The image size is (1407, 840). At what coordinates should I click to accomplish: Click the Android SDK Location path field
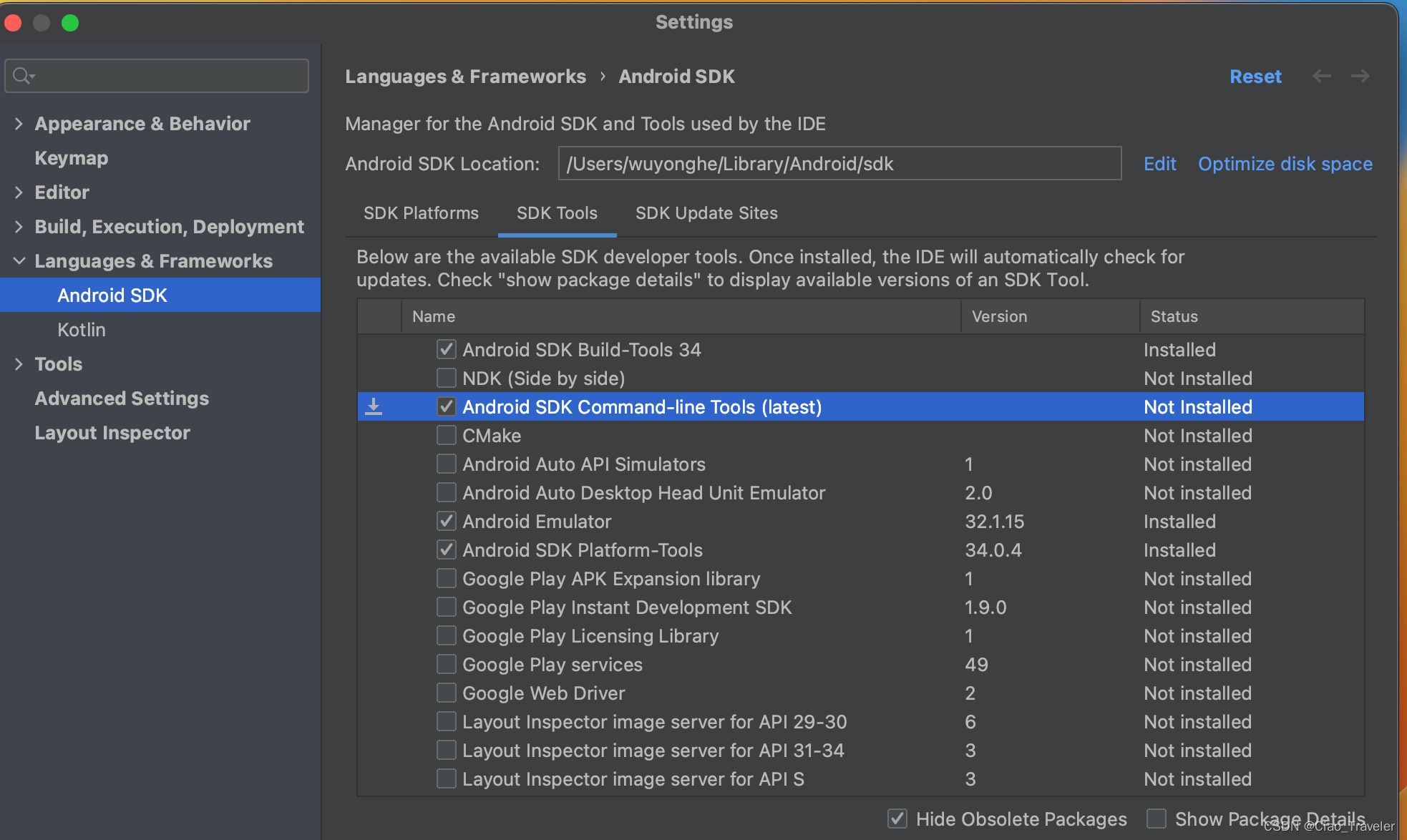pos(839,164)
